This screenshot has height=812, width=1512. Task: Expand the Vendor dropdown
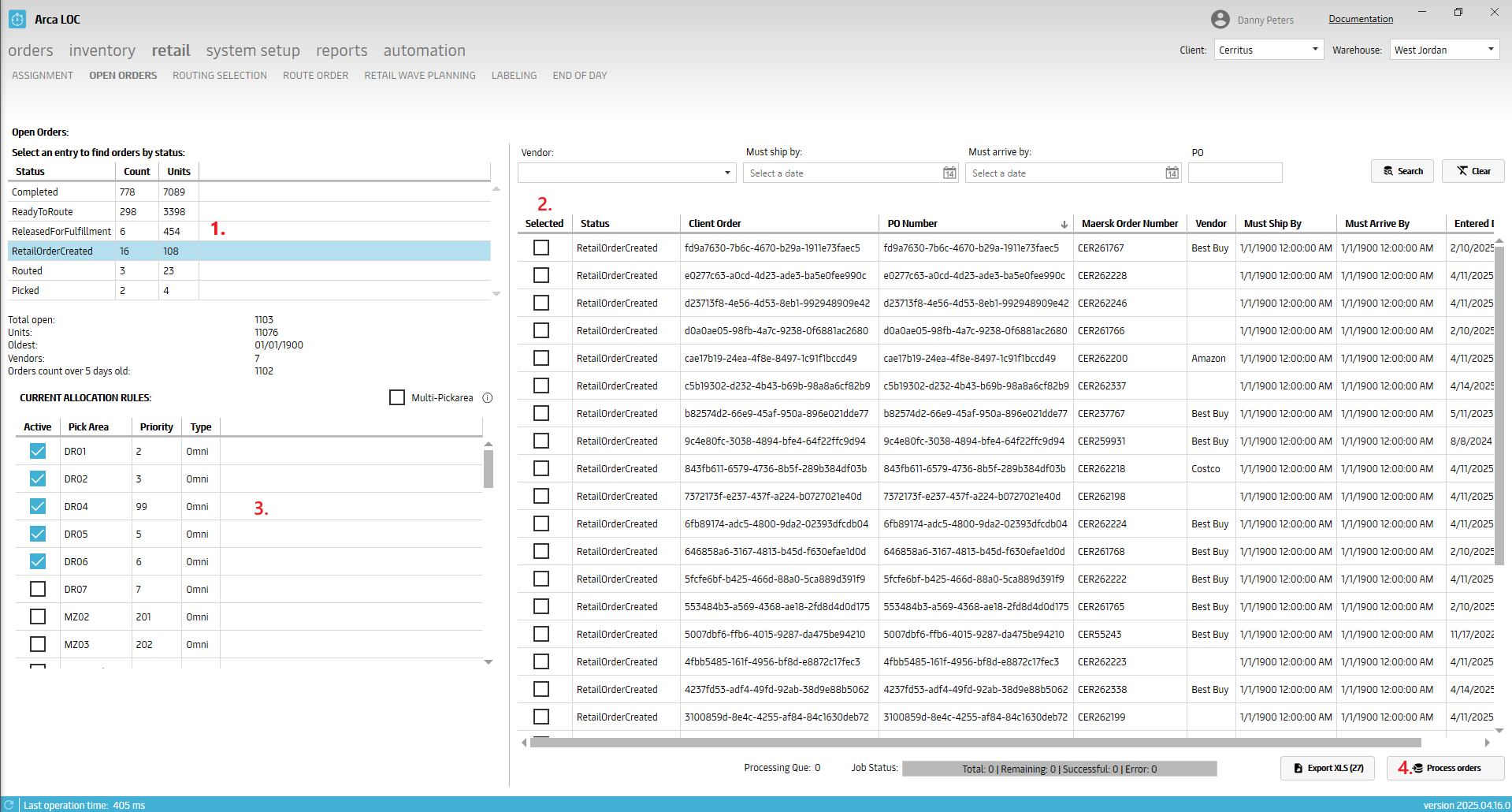[627, 173]
